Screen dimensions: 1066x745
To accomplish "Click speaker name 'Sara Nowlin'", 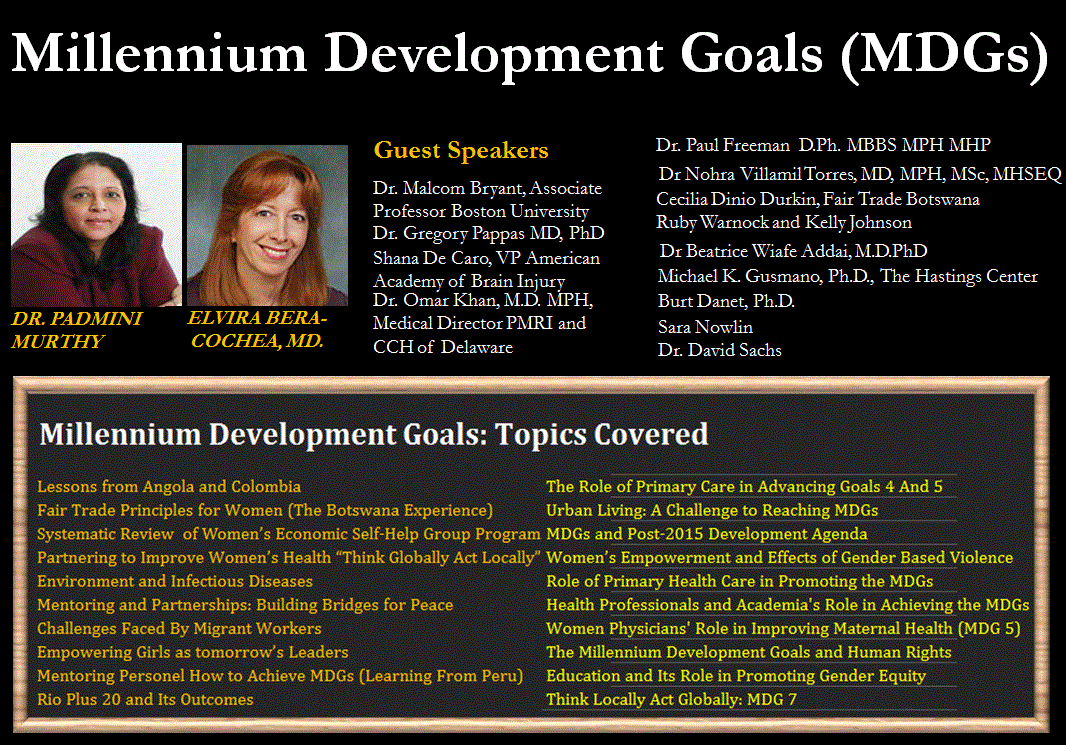I will [705, 327].
